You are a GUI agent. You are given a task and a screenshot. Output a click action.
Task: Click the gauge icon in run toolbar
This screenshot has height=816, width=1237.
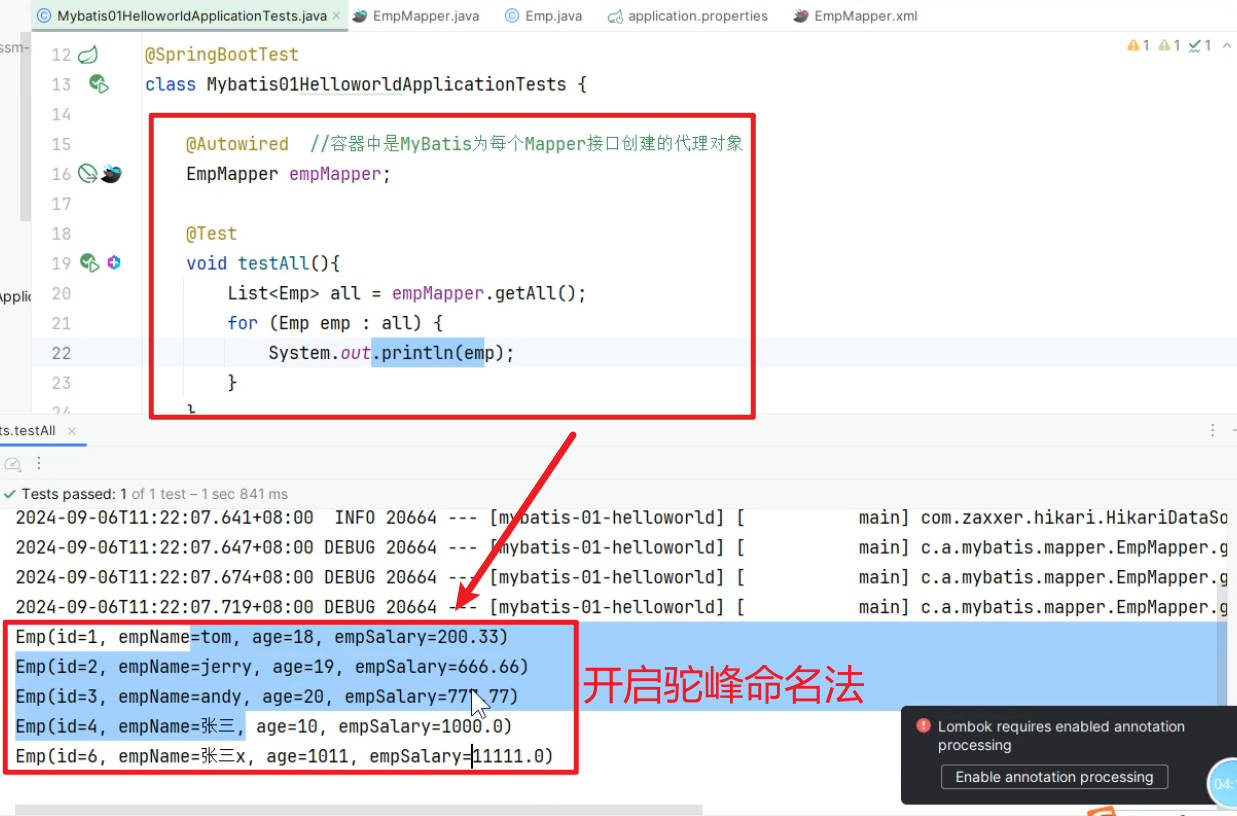(13, 464)
